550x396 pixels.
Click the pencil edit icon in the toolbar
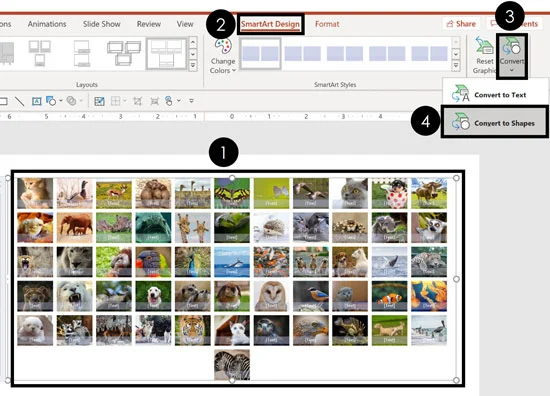(x=99, y=101)
